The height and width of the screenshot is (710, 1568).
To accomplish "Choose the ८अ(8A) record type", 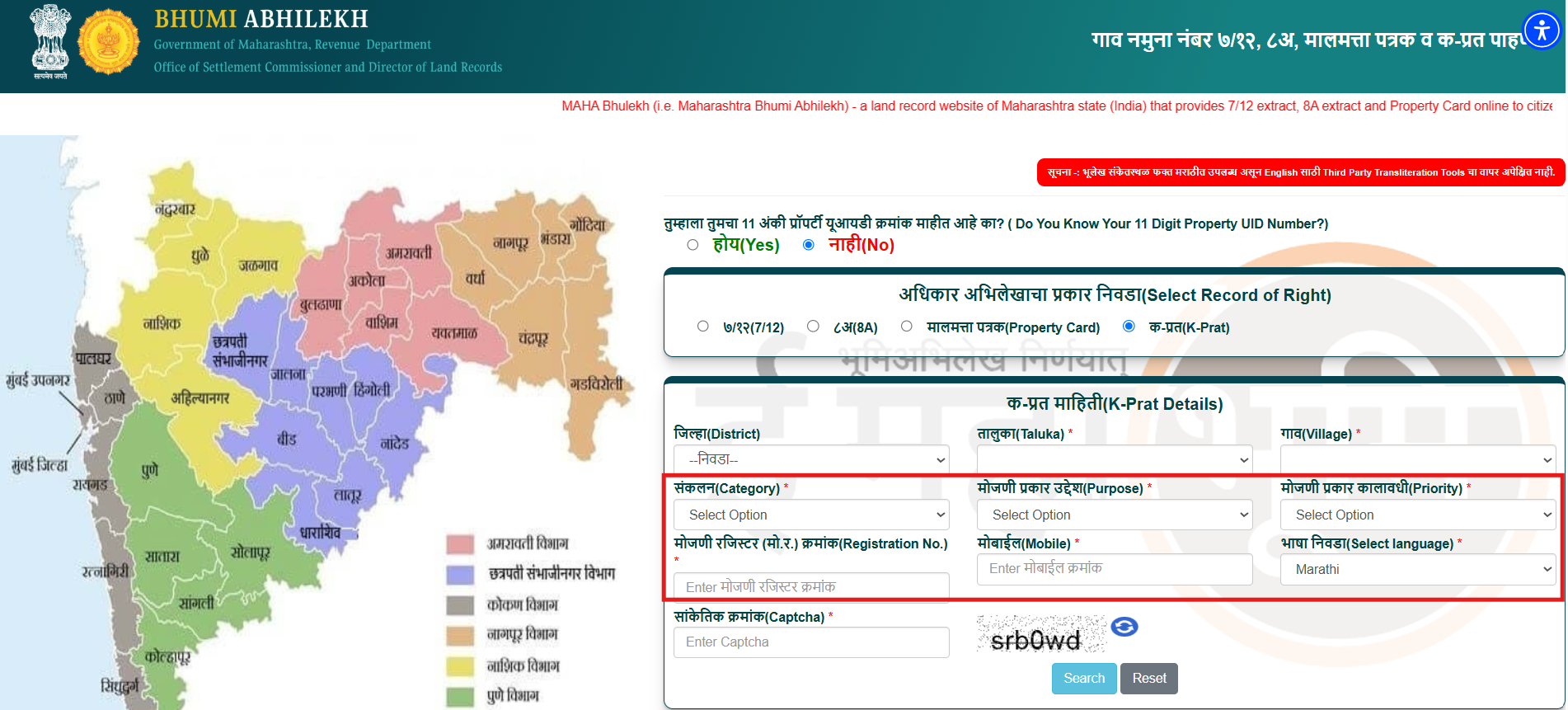I will tap(813, 327).
